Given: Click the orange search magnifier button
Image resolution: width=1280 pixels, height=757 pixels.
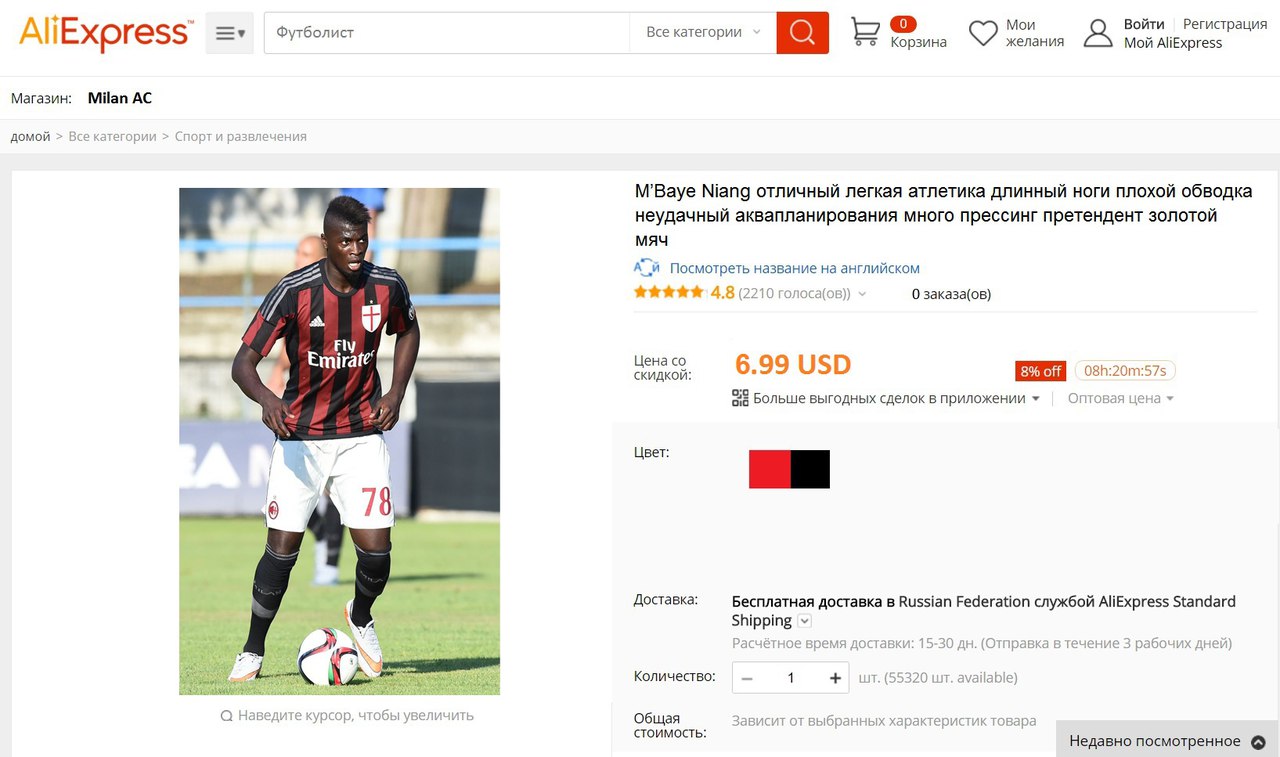Looking at the screenshot, I should [x=802, y=33].
